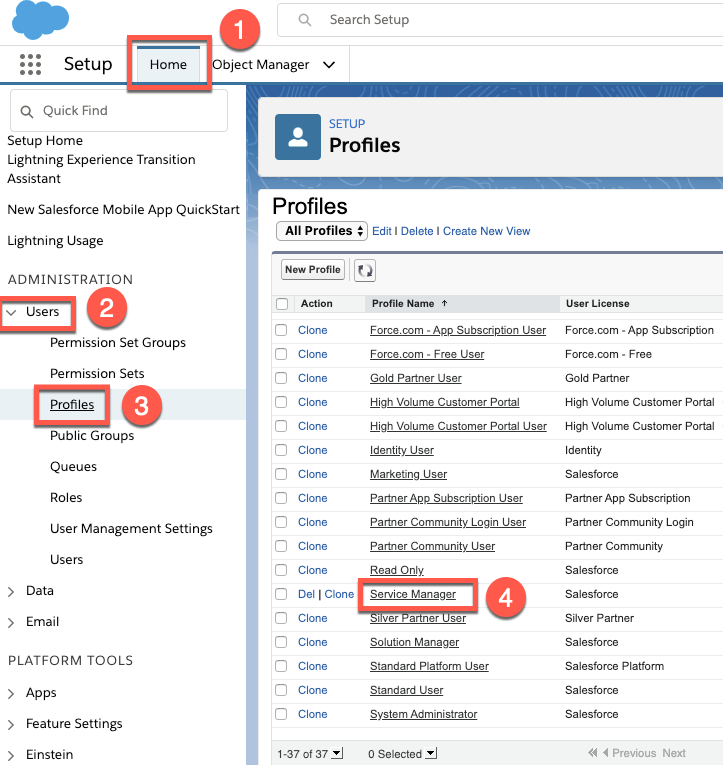723x765 pixels.
Task: Check the Read Only row checkbox
Action: (x=281, y=570)
